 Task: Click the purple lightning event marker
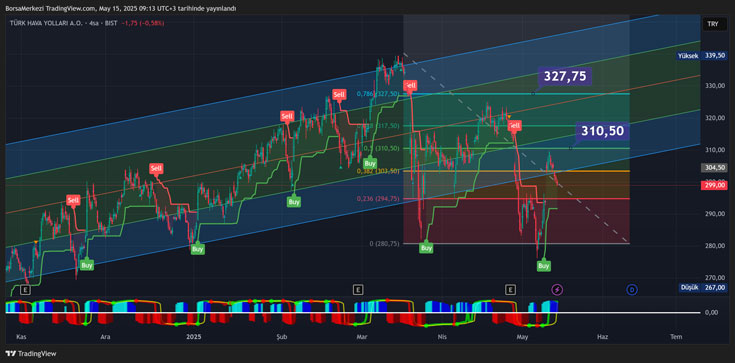click(557, 290)
